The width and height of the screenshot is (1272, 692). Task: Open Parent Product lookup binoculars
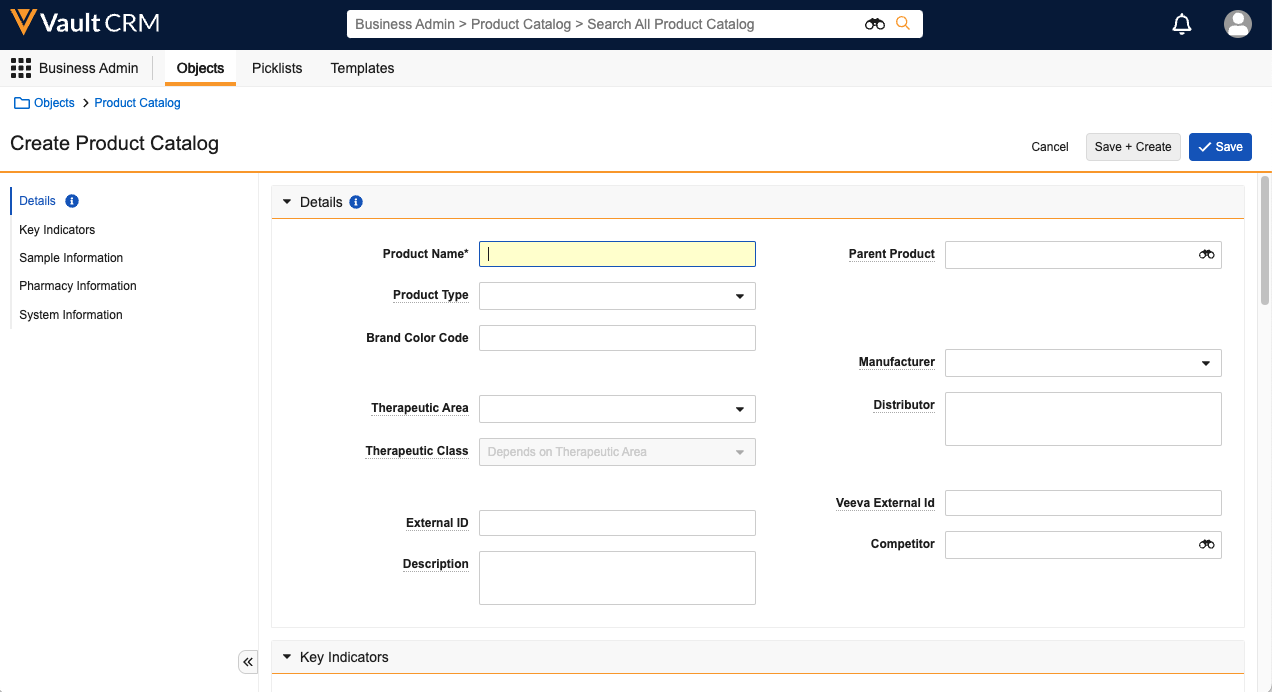click(1206, 255)
